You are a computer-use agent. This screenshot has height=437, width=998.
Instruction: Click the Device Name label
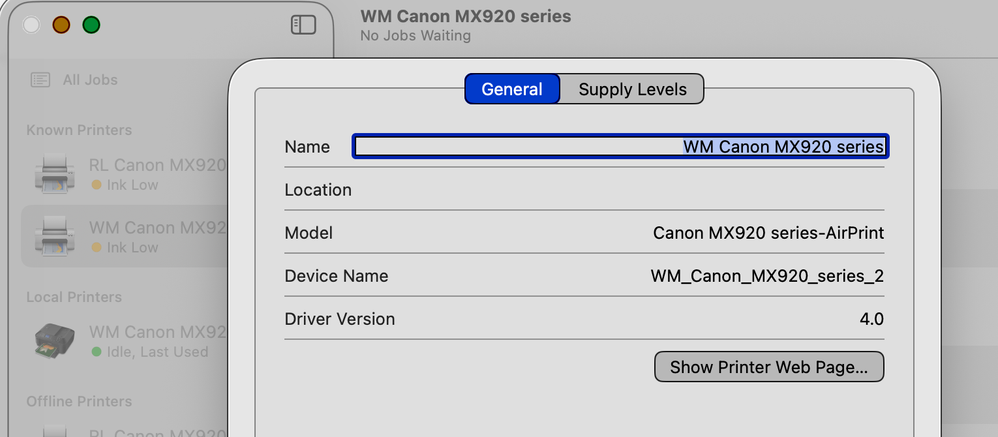click(x=336, y=277)
